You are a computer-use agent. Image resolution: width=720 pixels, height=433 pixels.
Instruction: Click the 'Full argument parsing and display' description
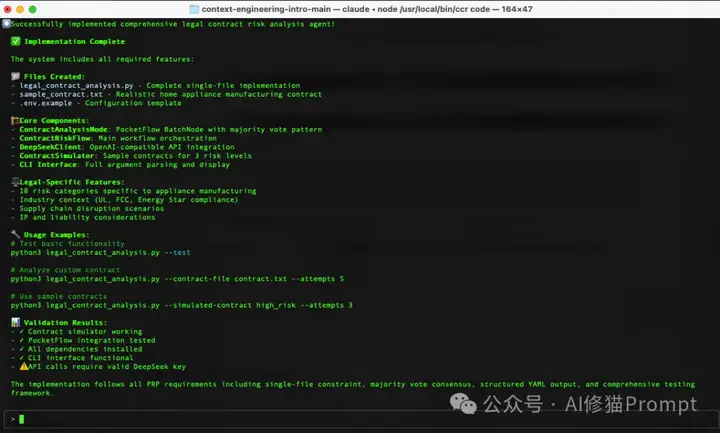coord(158,164)
